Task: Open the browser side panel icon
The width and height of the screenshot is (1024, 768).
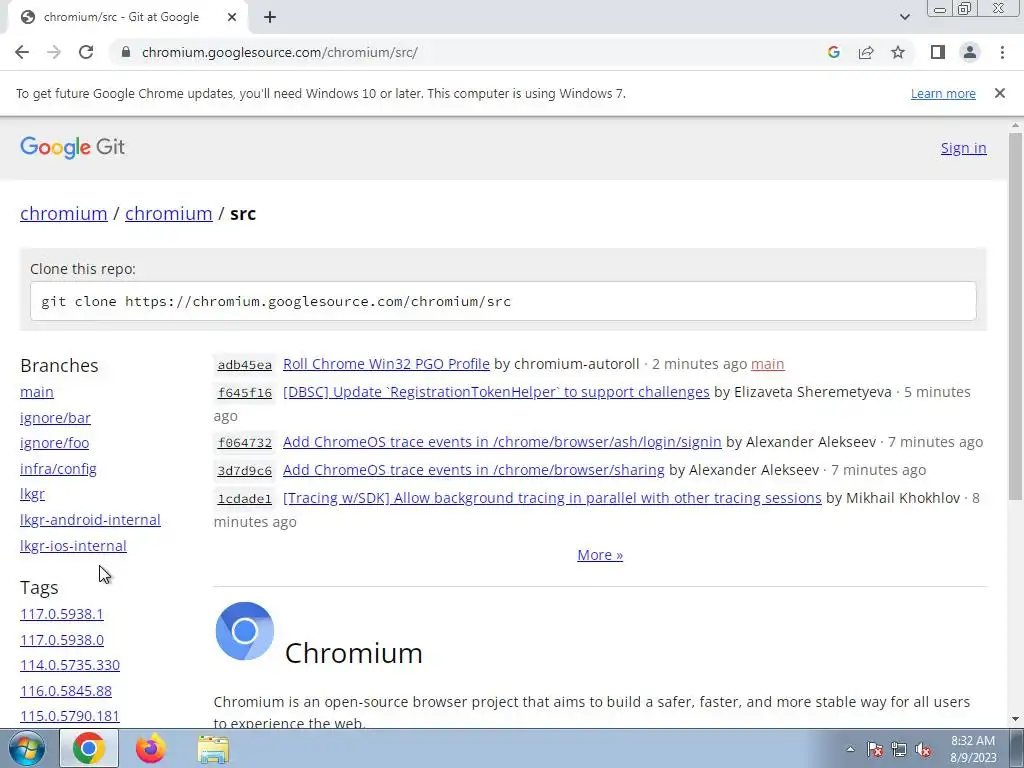Action: [x=938, y=52]
